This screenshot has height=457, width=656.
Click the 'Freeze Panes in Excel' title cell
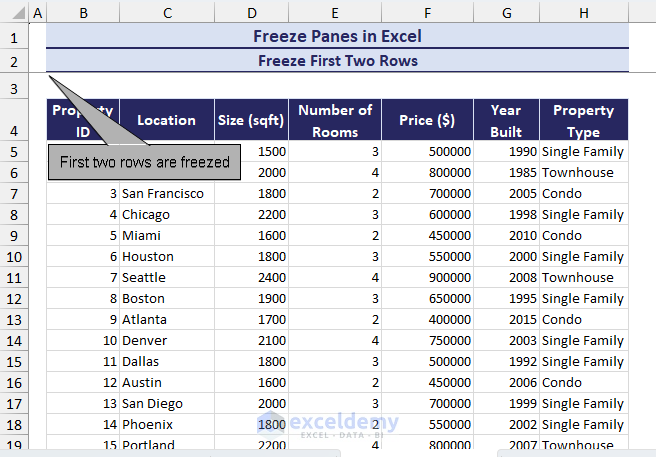pyautogui.click(x=337, y=36)
